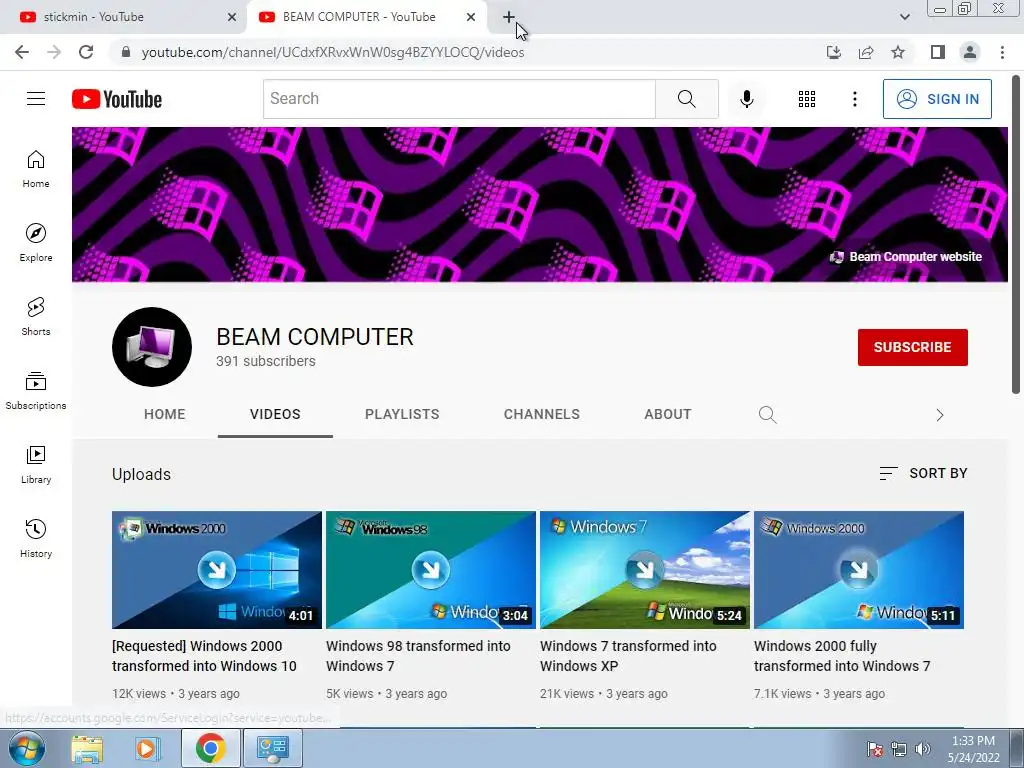Click the network tray icon

click(899, 749)
